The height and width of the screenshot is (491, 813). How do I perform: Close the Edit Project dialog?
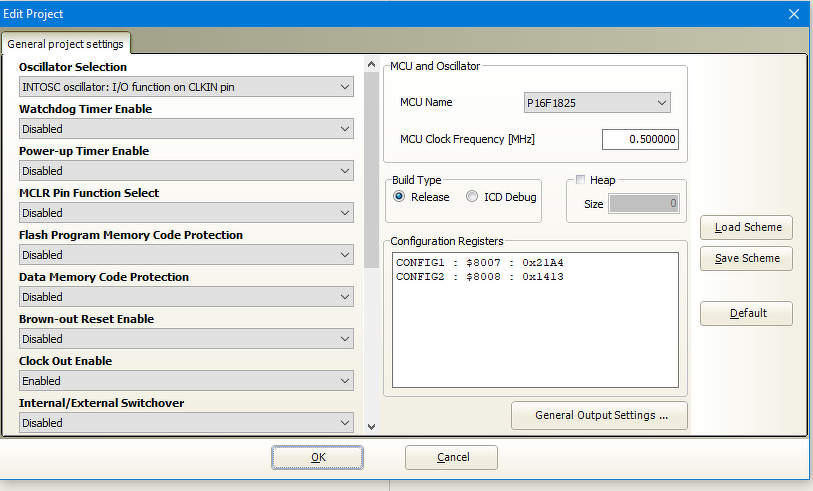794,14
